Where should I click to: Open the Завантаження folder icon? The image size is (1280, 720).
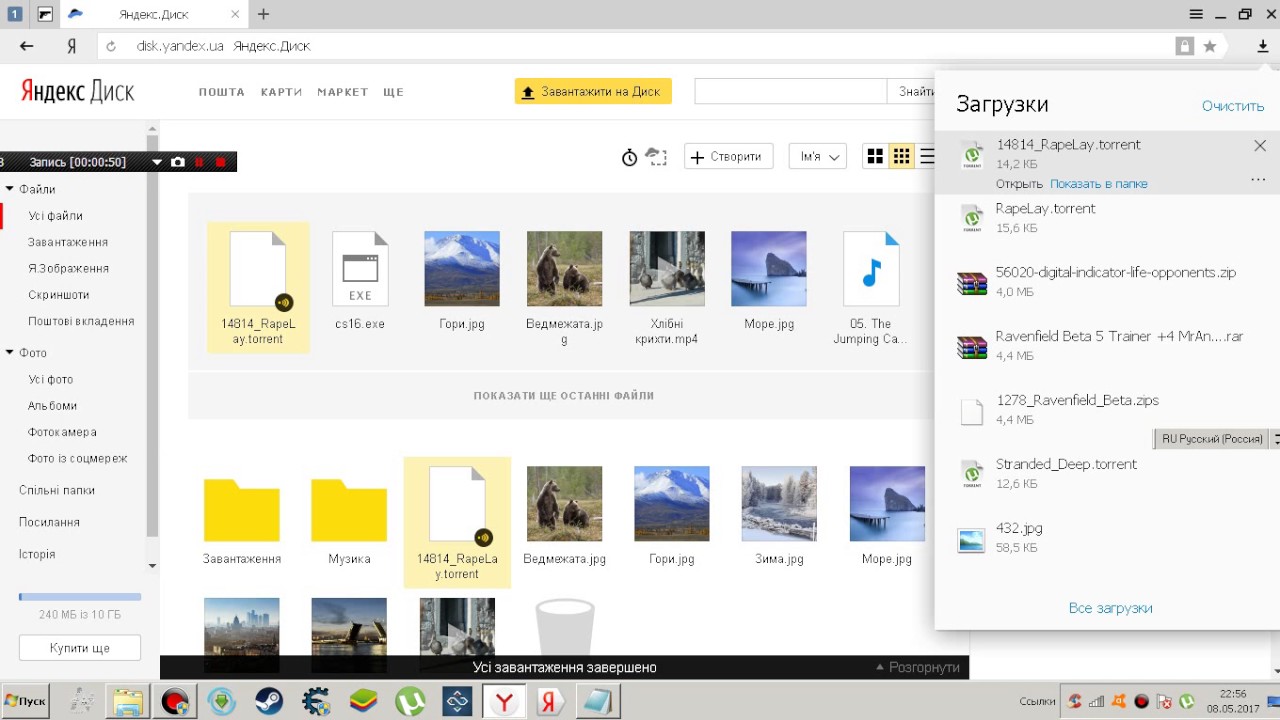[242, 511]
